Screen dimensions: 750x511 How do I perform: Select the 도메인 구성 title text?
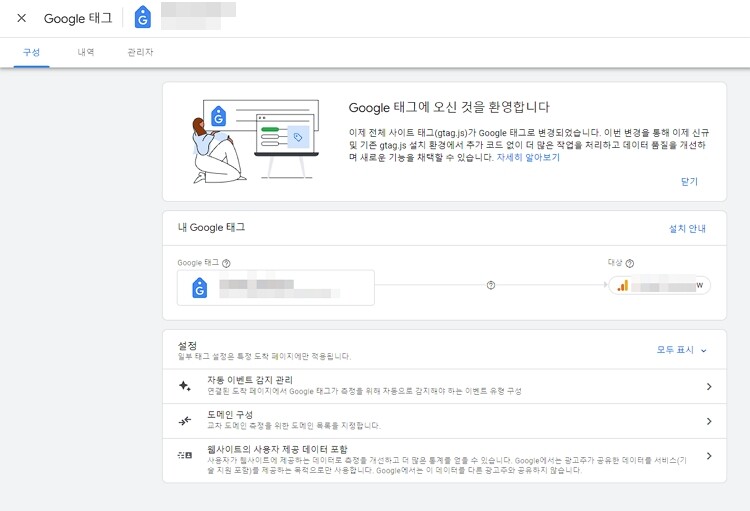pyautogui.click(x=230, y=414)
